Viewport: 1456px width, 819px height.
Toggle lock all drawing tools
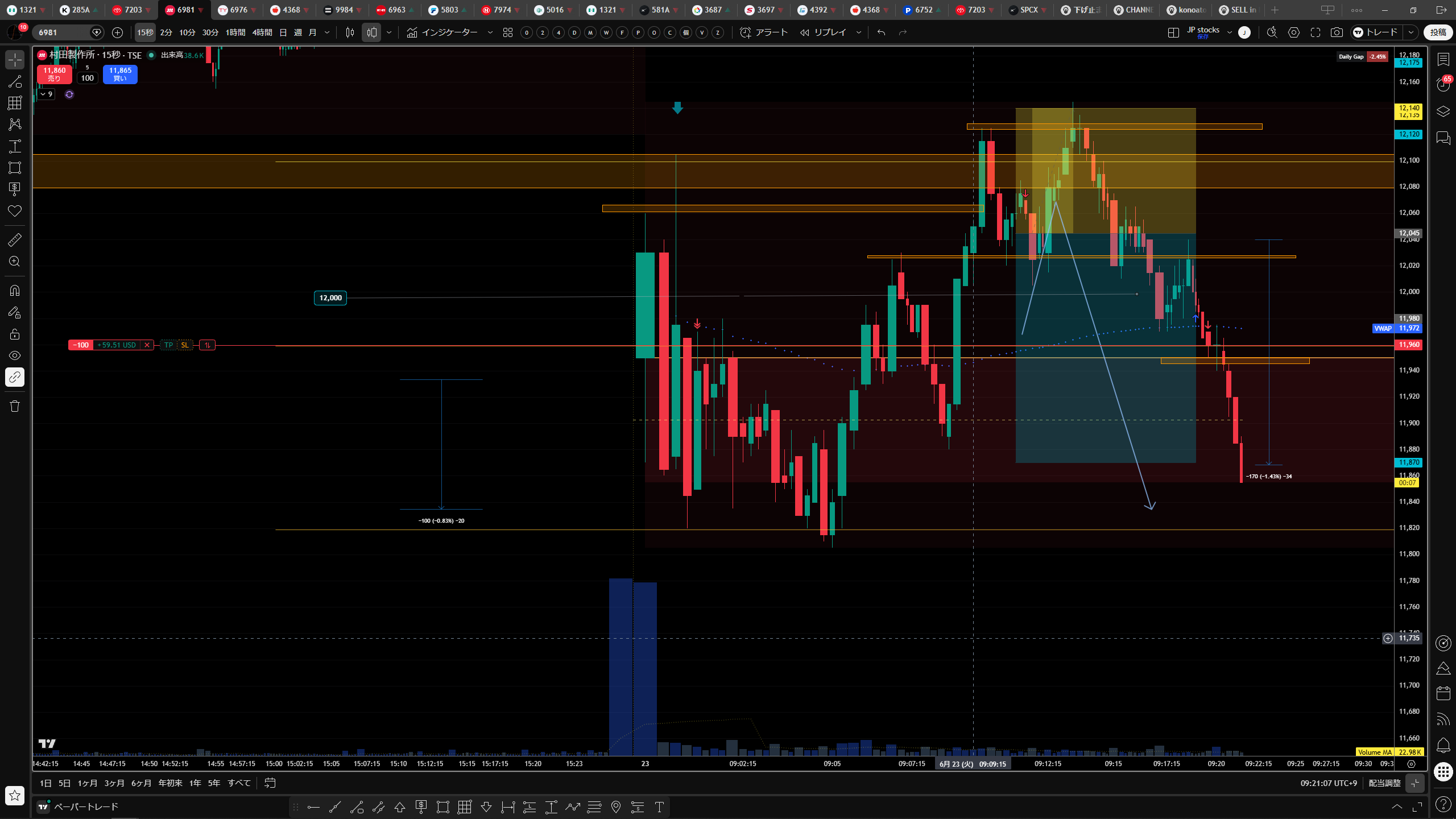point(15,334)
